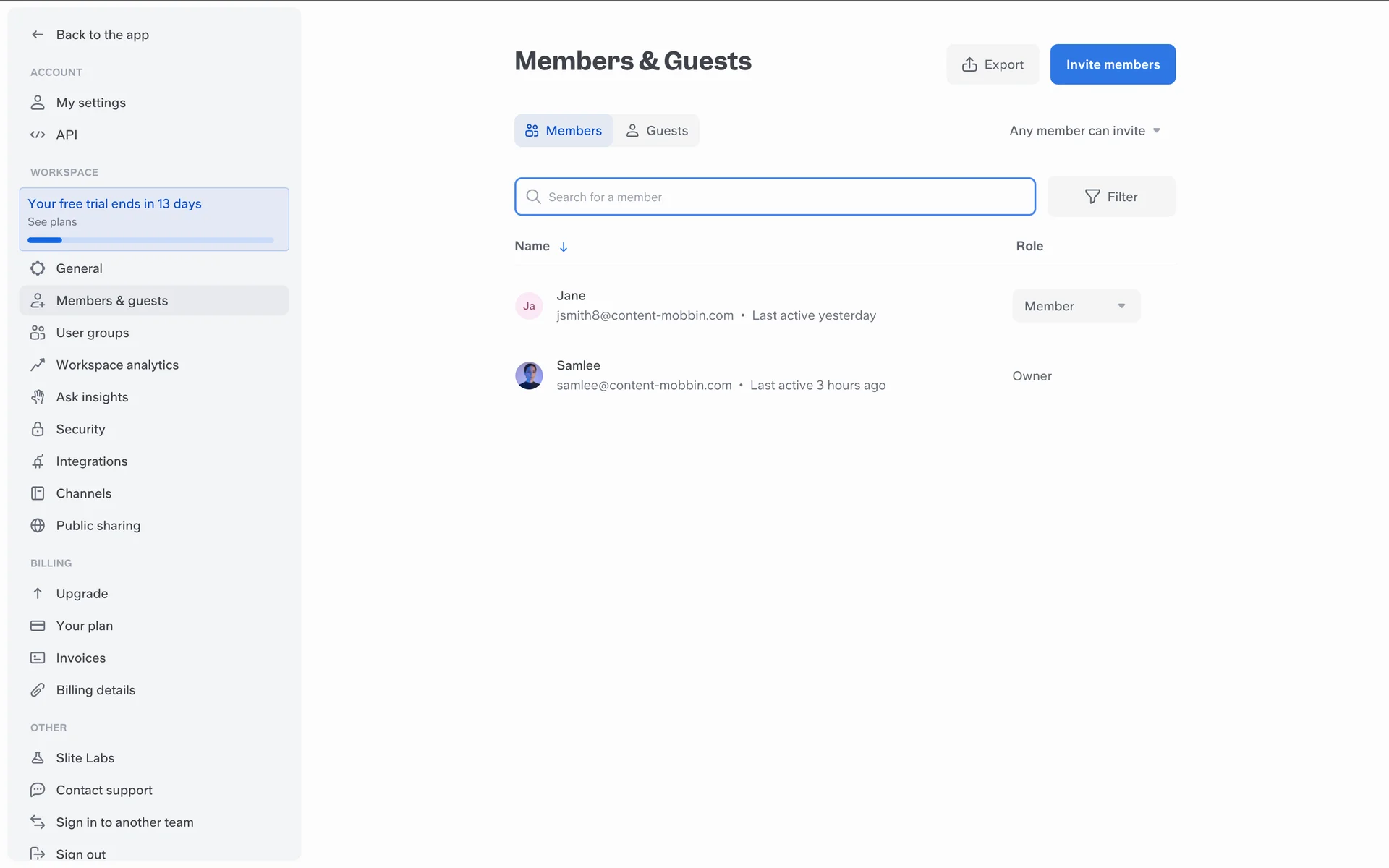This screenshot has width=1389, height=868.
Task: Open the Any member can invite dropdown
Action: 1084,131
